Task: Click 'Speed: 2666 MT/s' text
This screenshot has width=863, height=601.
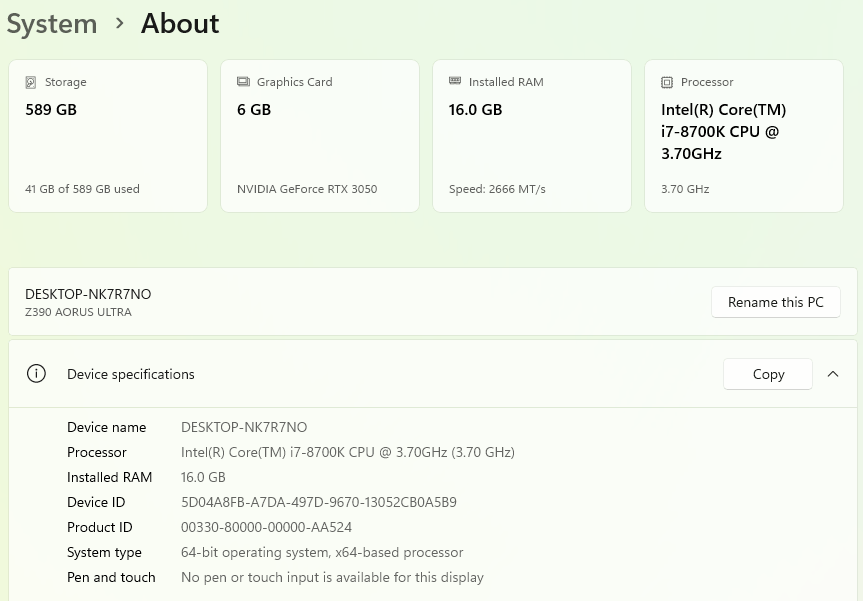Action: pyautogui.click(x=497, y=189)
